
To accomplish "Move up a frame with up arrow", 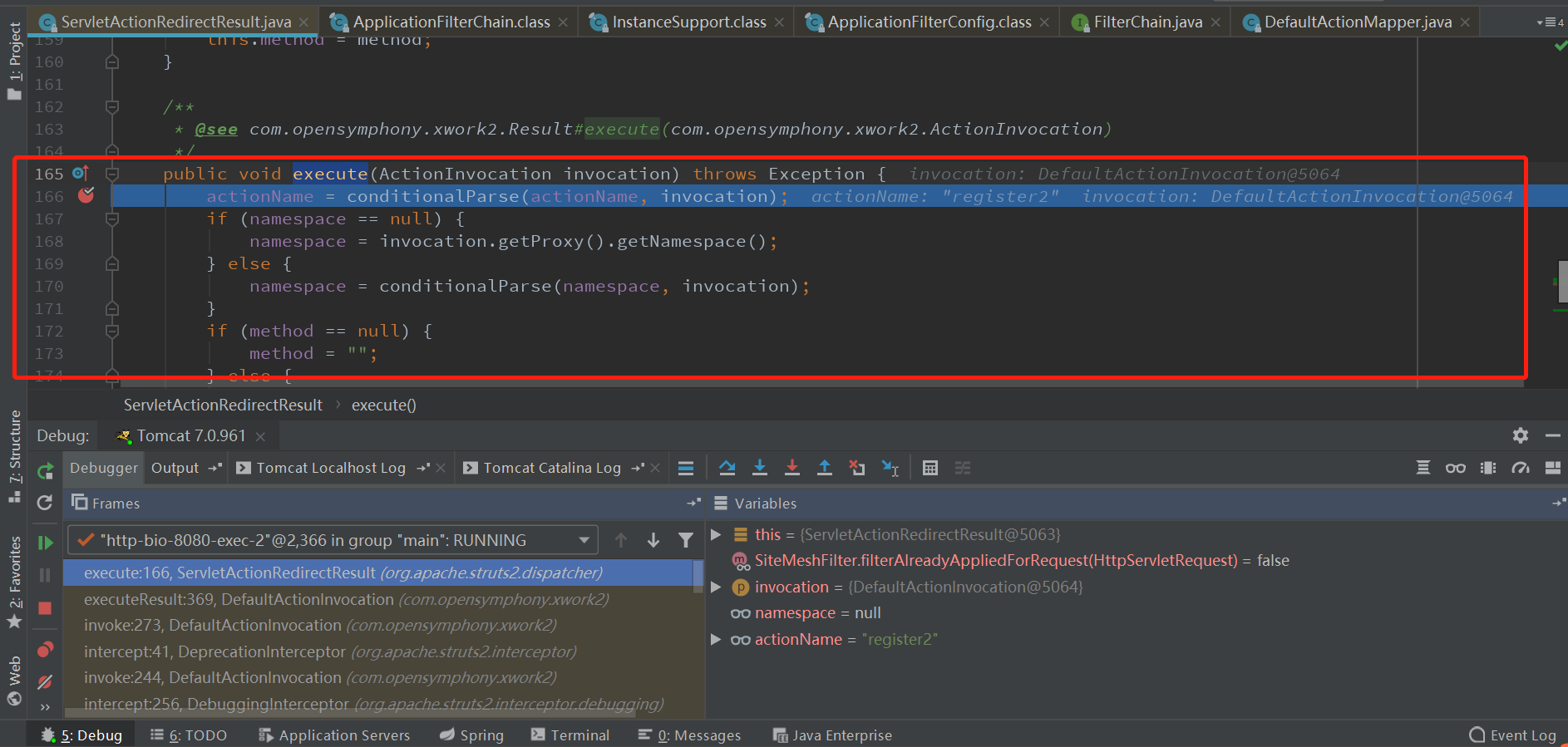I will tap(621, 540).
